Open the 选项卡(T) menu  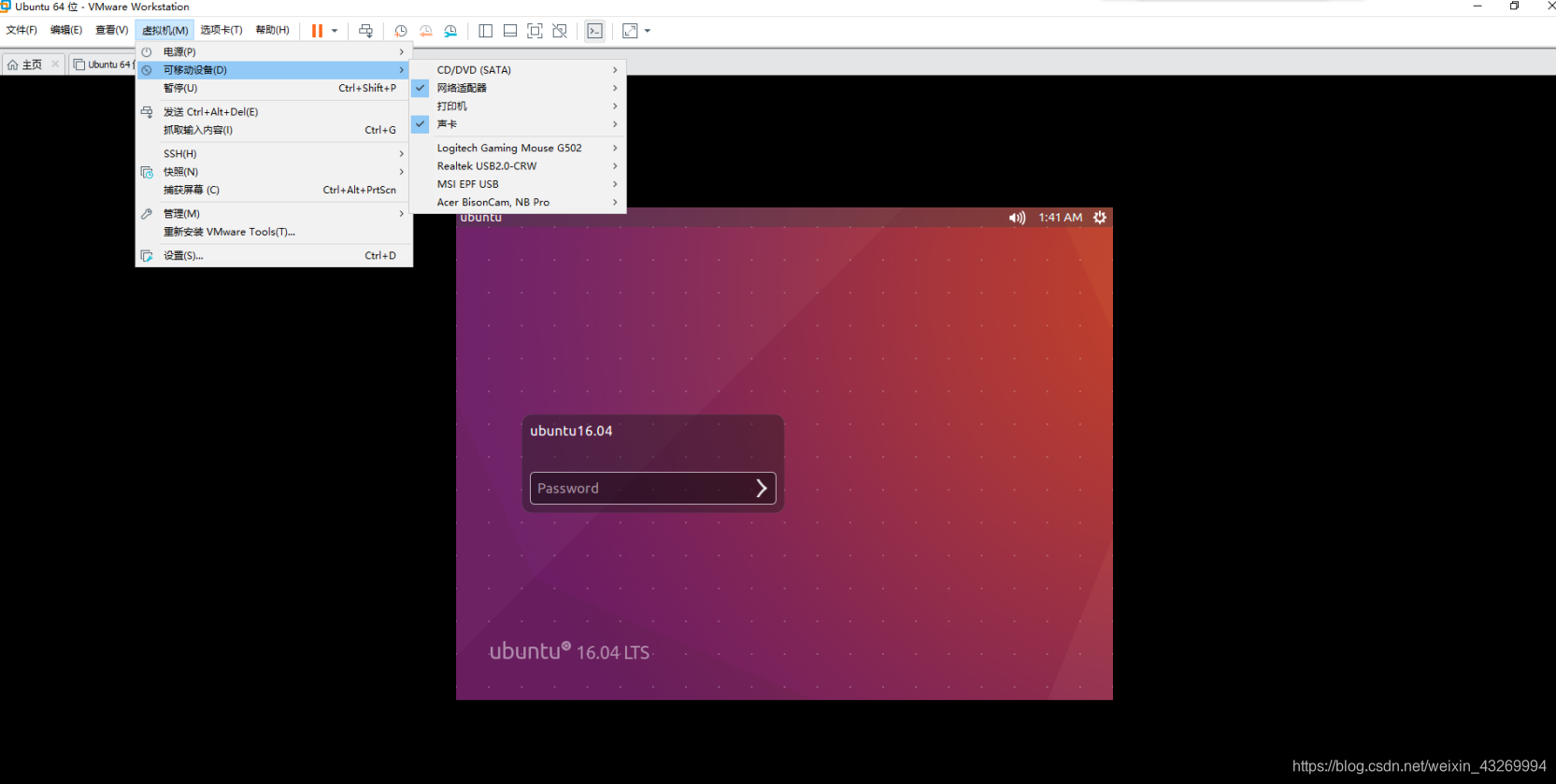point(221,30)
